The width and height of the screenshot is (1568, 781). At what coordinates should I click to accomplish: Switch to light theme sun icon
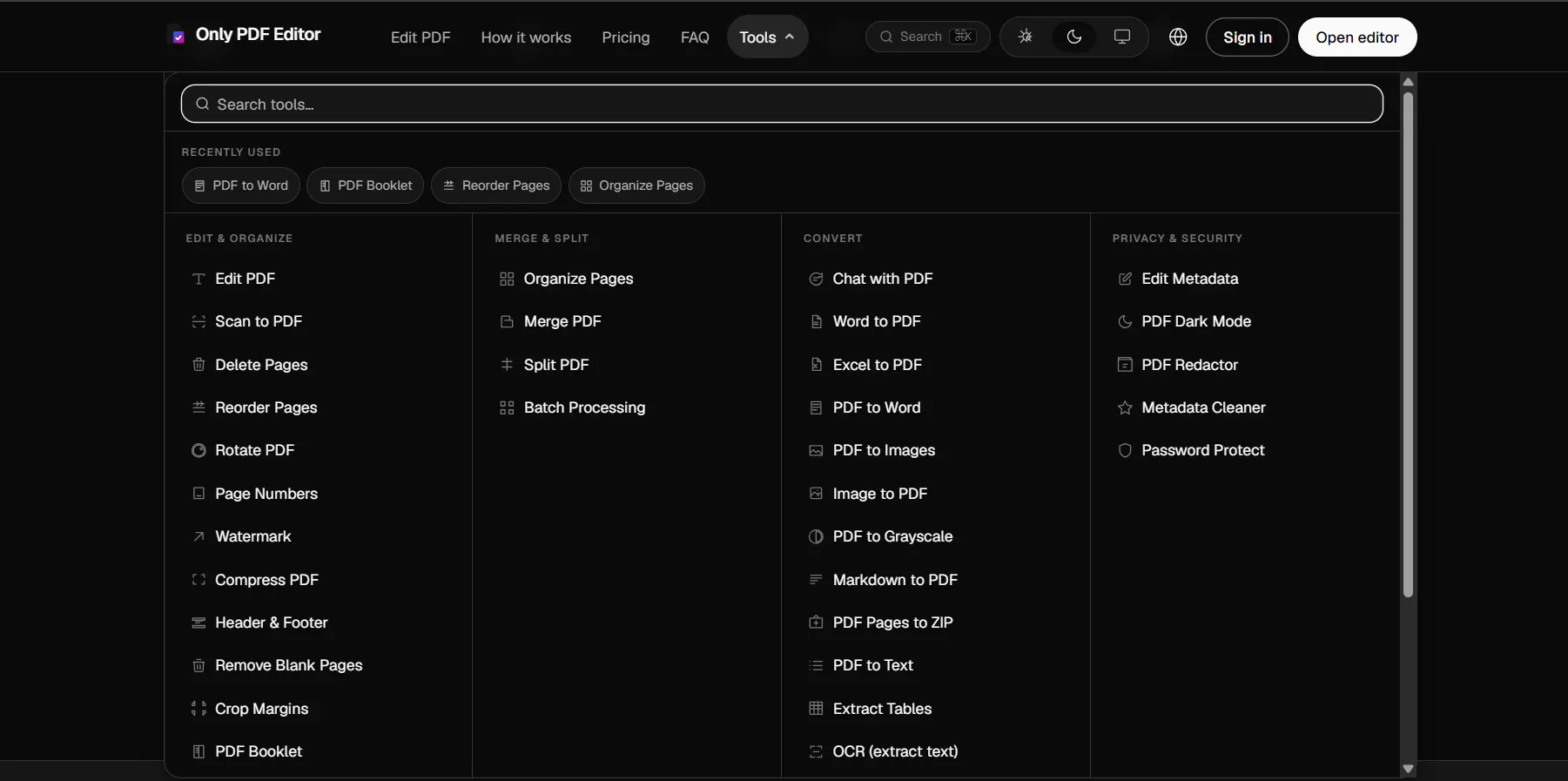1026,37
